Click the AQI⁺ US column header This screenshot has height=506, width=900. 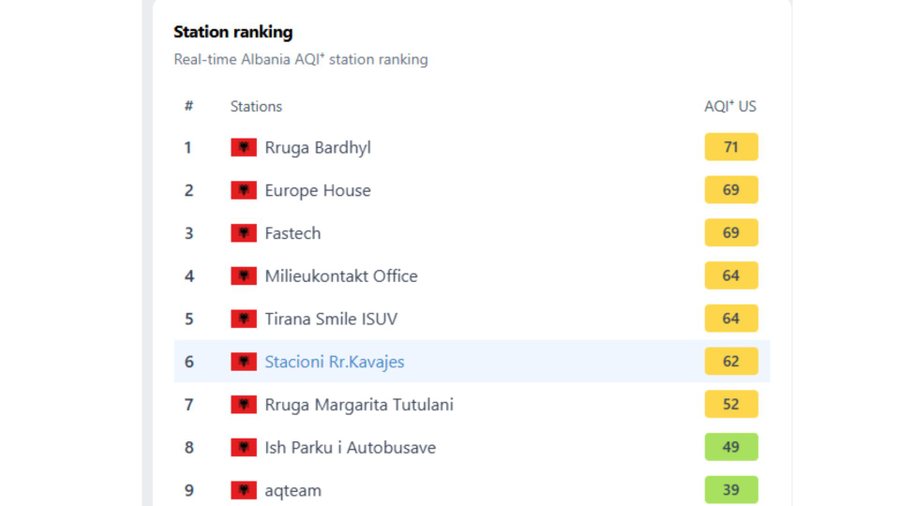(x=730, y=106)
